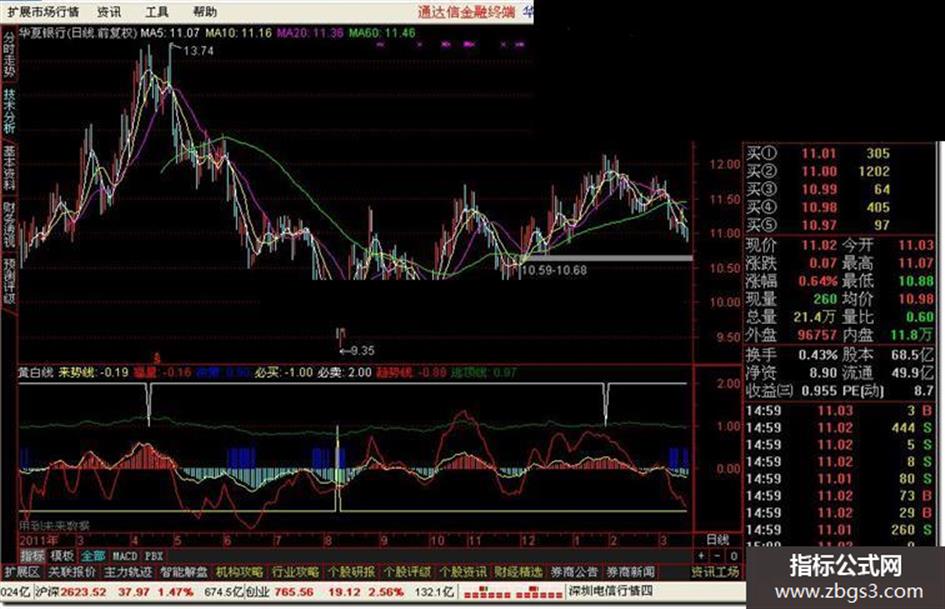Open the 行业攻略 tab

(x=295, y=572)
